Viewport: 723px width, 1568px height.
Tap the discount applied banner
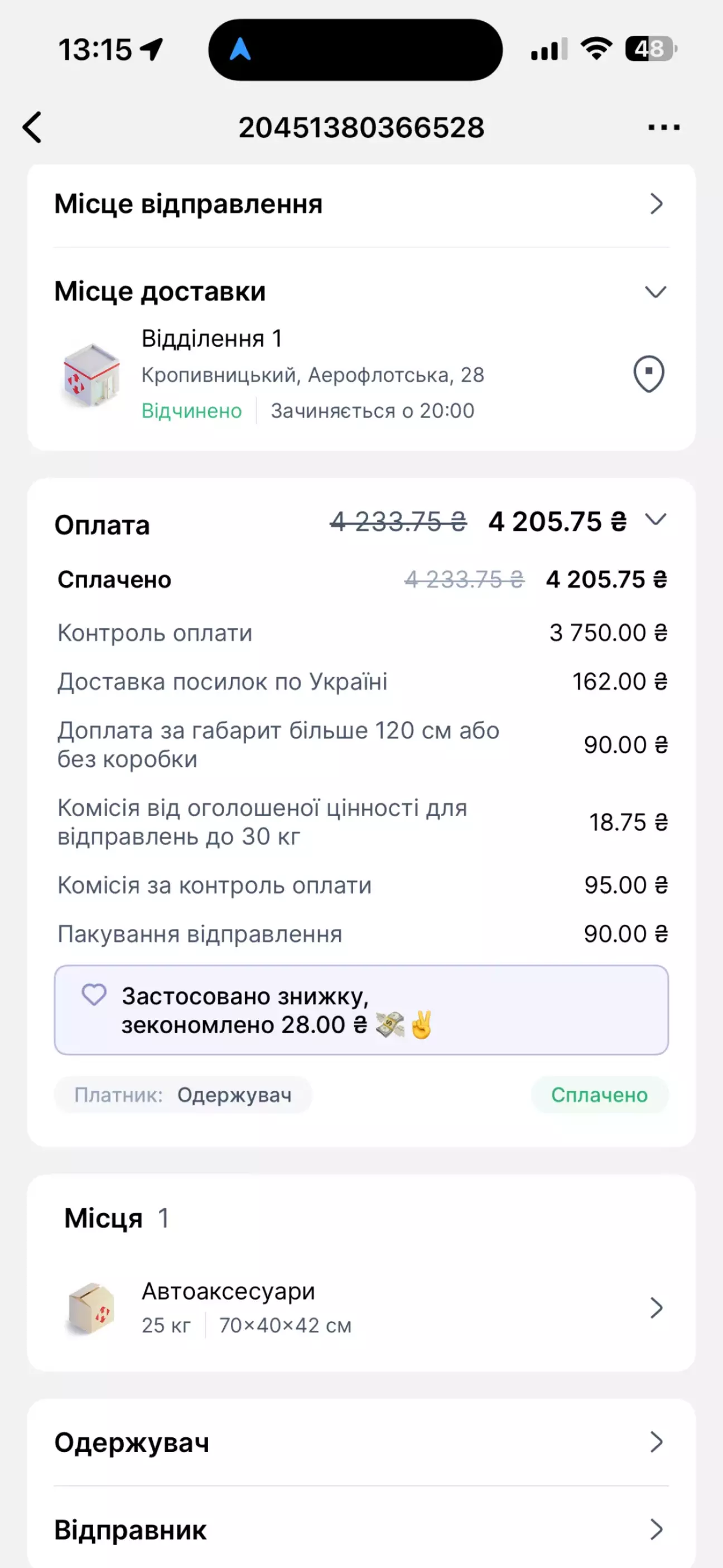click(361, 1010)
